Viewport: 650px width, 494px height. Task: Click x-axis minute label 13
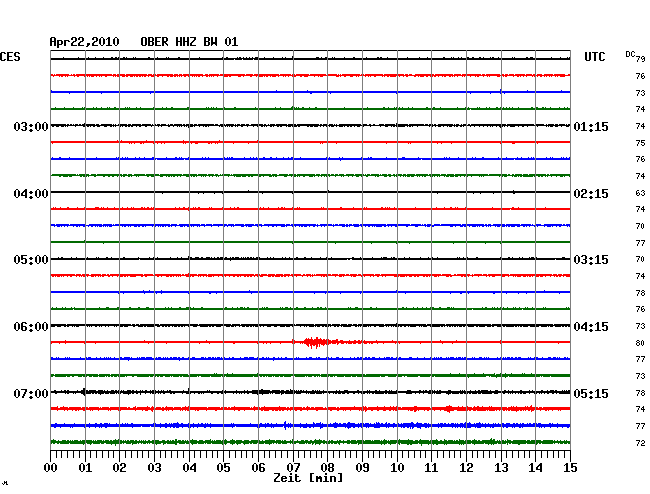point(501,468)
